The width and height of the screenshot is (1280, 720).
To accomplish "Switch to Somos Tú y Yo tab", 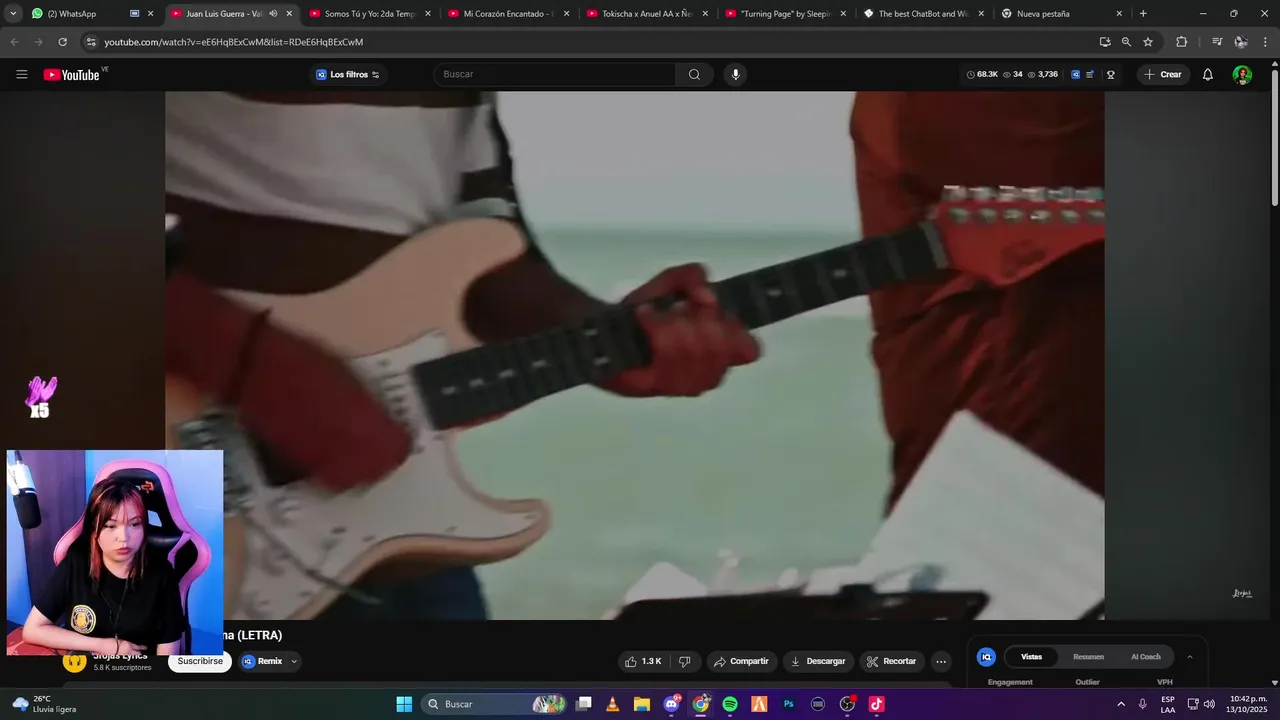I will click(369, 14).
